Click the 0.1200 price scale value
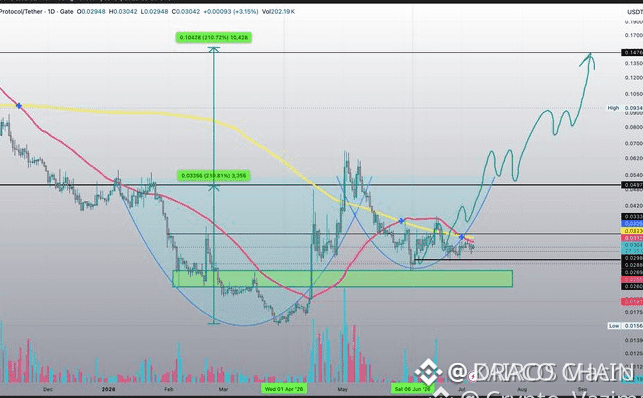This screenshot has width=643, height=398. pos(634,77)
